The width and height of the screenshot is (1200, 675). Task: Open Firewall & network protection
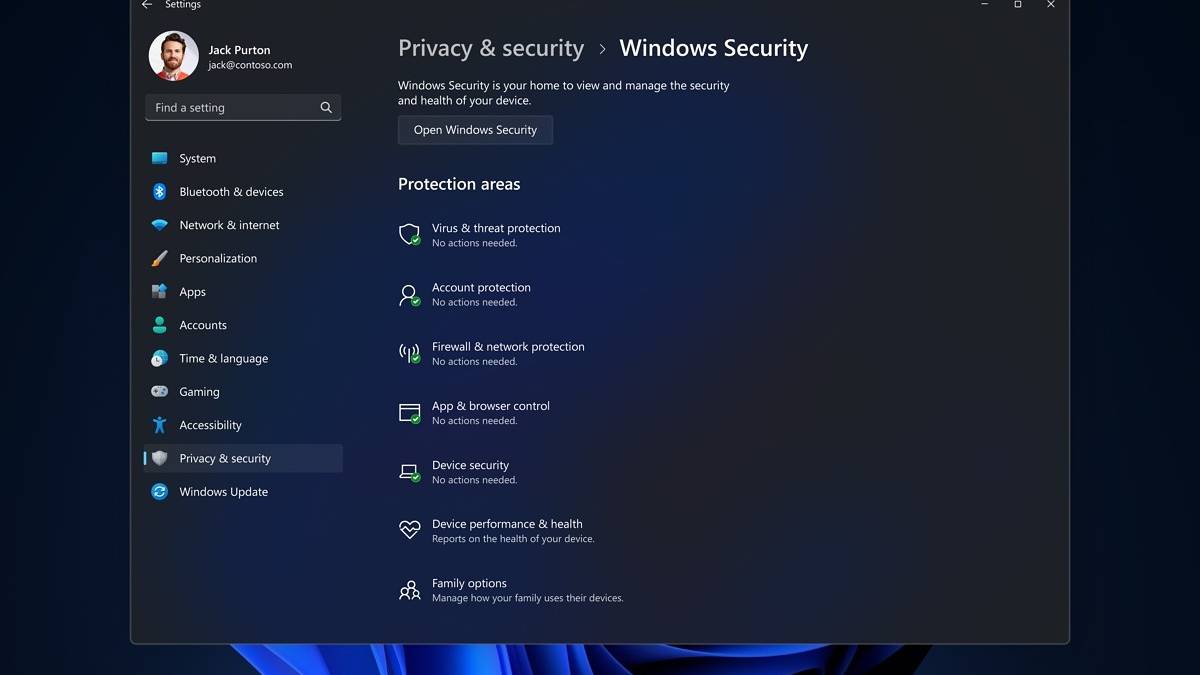[x=491, y=353]
